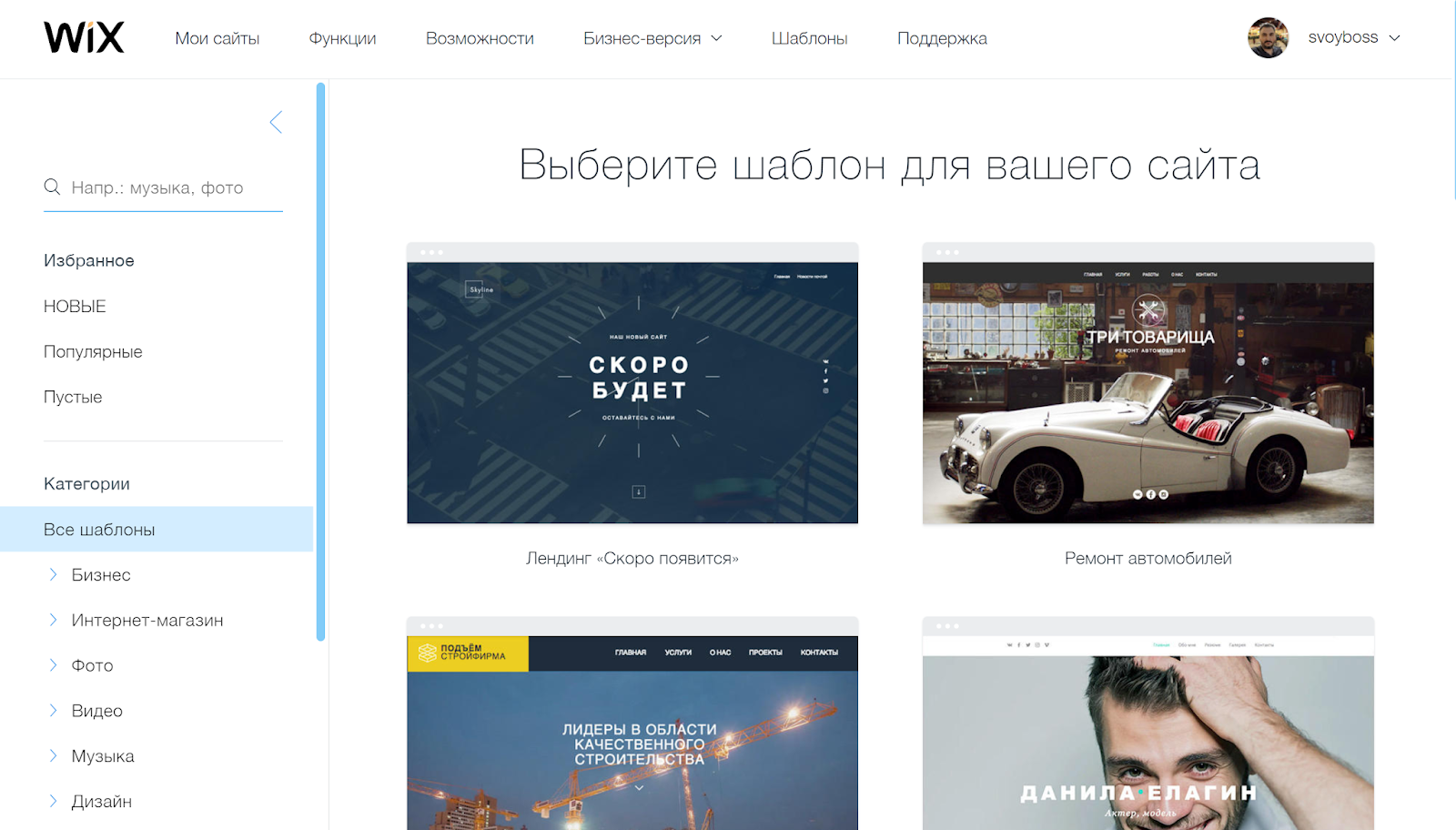Expand the Видео category chevron
This screenshot has width=1456, height=830.
click(x=53, y=711)
